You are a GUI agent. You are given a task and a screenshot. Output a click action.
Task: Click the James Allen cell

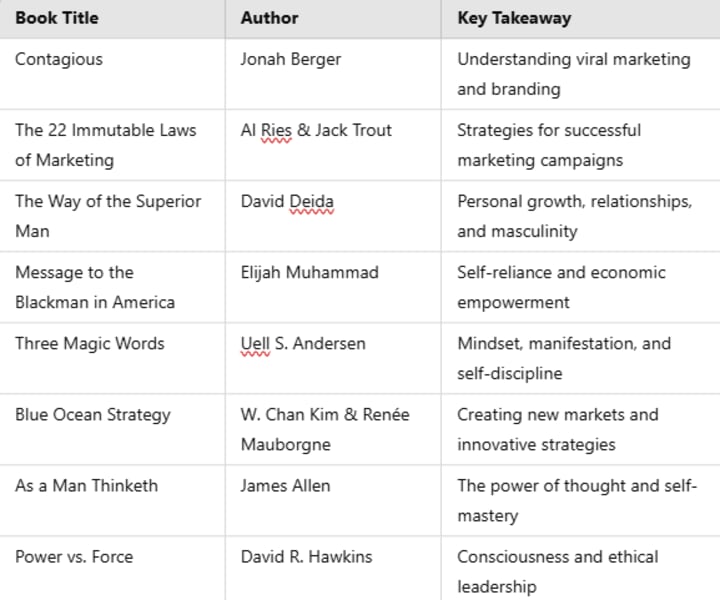tap(333, 501)
